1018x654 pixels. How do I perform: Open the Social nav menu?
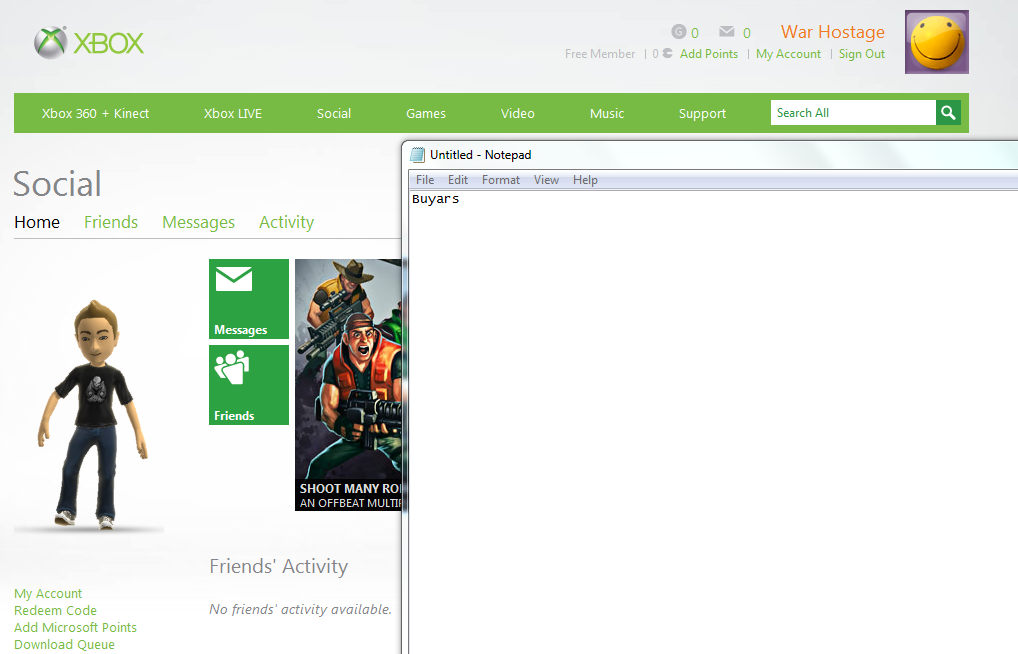[334, 113]
